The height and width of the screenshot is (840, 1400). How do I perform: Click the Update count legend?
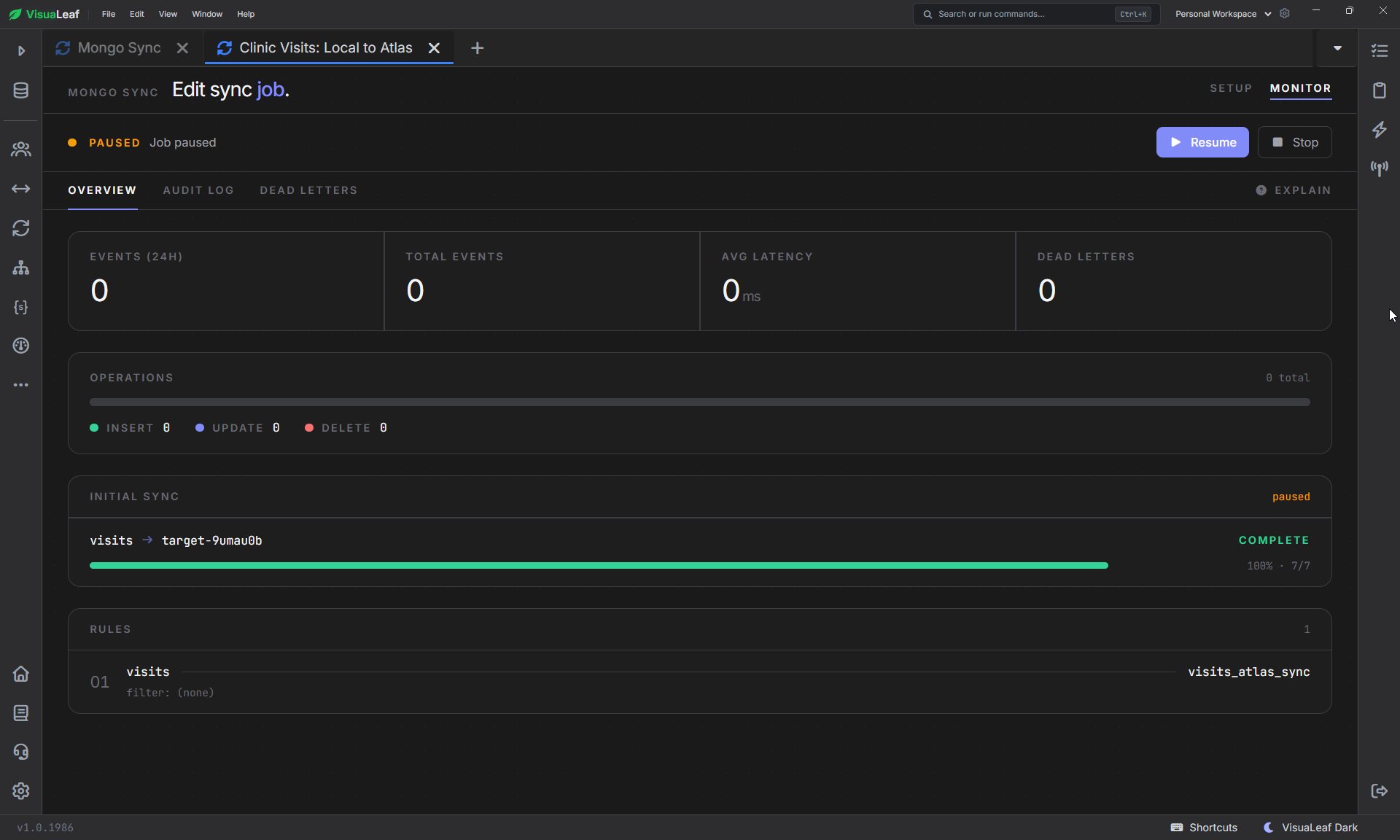pyautogui.click(x=238, y=428)
